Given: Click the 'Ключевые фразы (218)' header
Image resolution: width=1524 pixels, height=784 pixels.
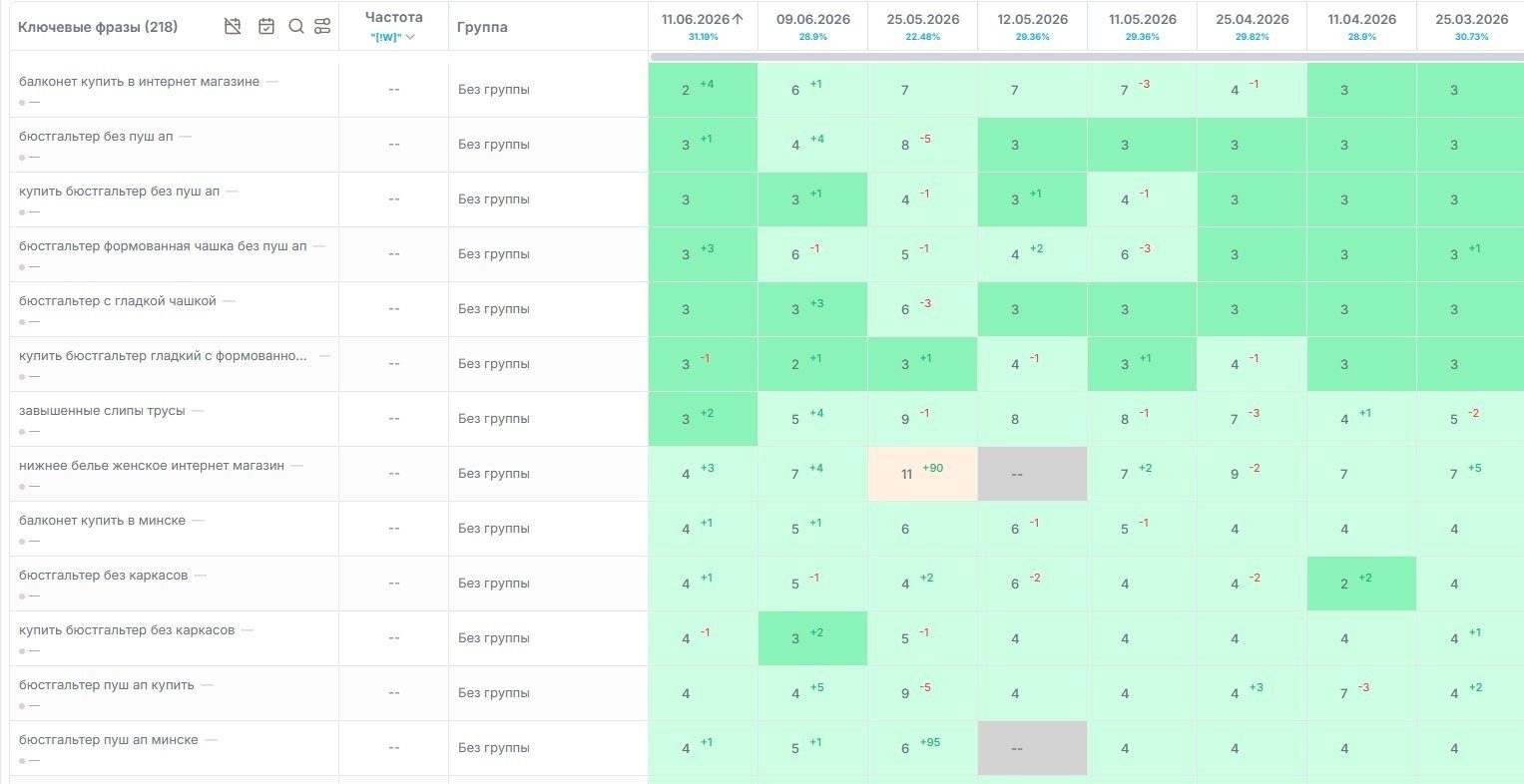Looking at the screenshot, I should click(x=98, y=27).
